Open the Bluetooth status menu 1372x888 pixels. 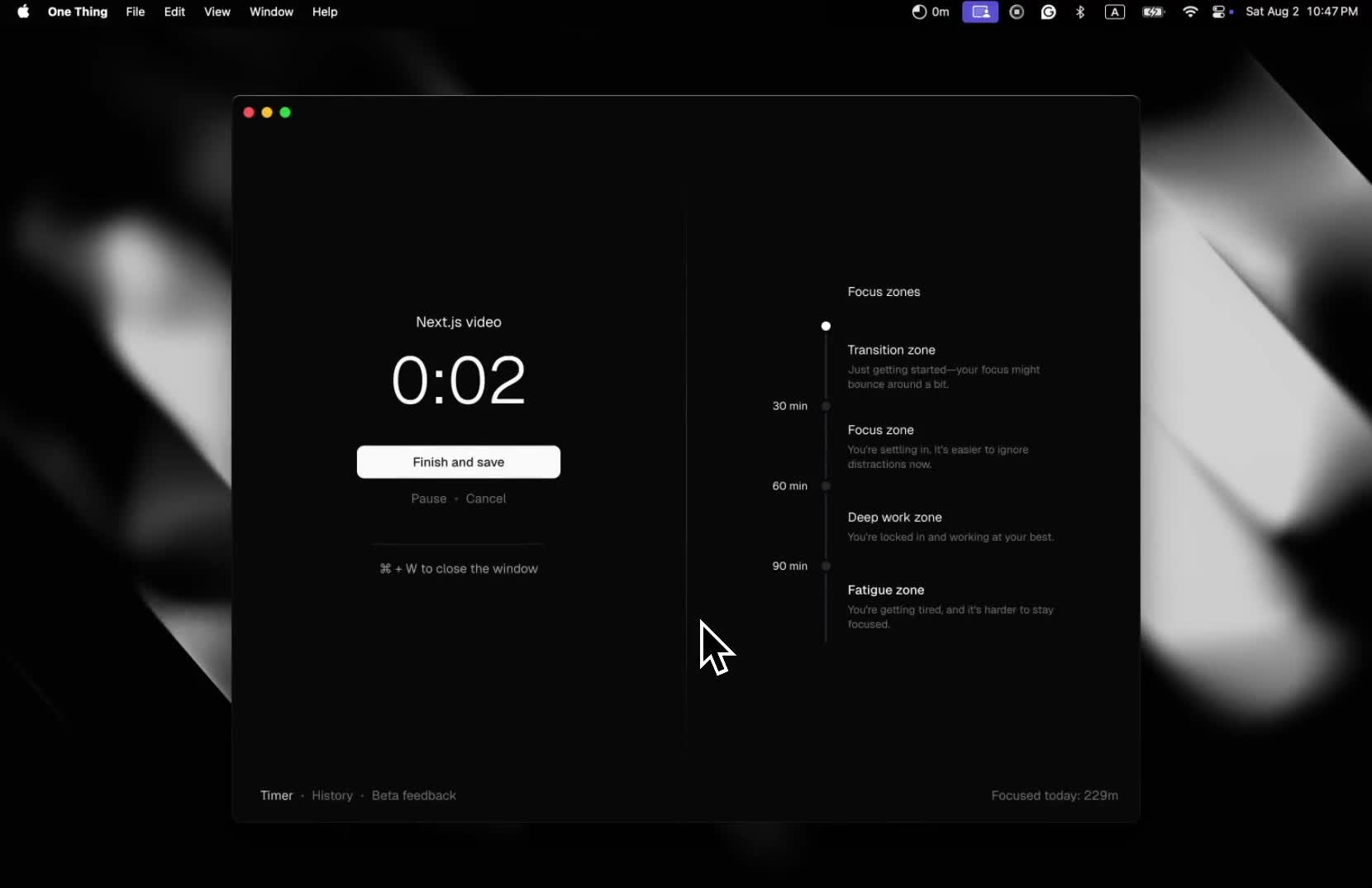(1080, 12)
